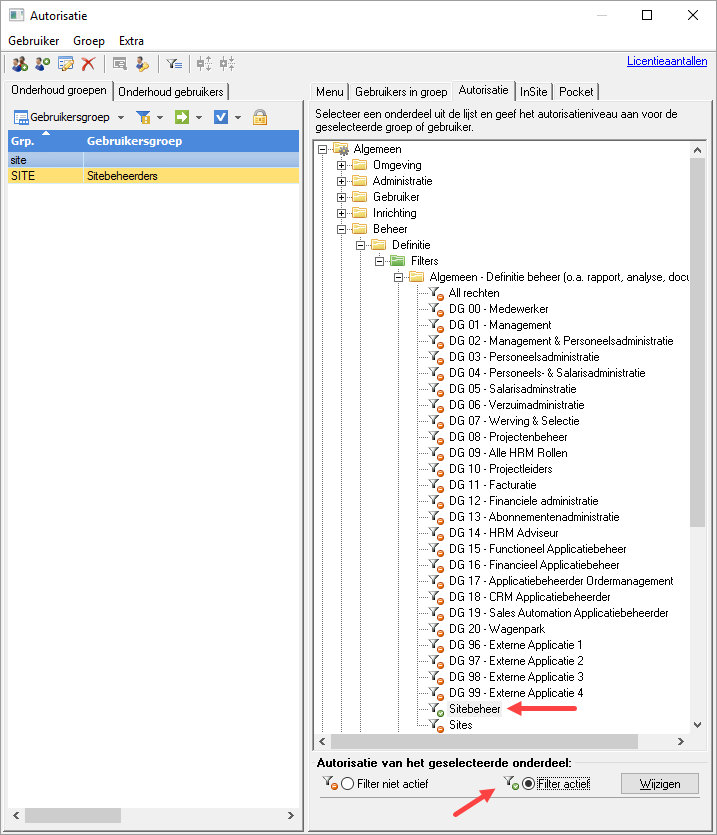Screen dimensions: 717x835
Task: Switch to the Onderhoud gebruikers tab
Action: point(170,92)
